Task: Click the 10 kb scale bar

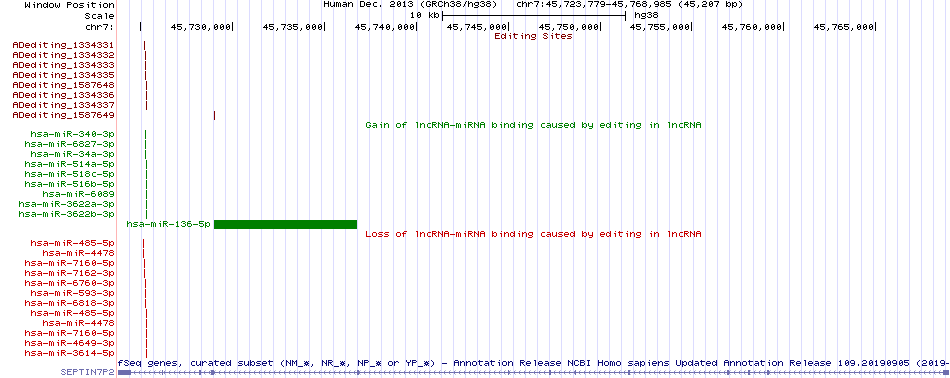Action: 534,15
